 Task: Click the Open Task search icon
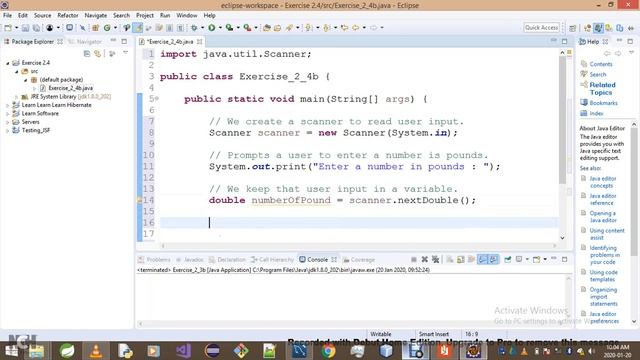coord(278,28)
